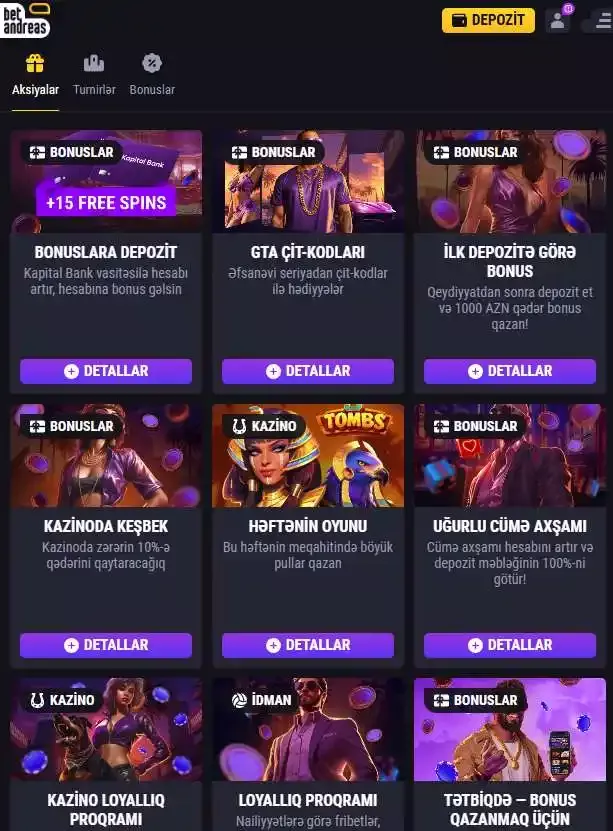613x831 pixels.
Task: Open the Tətbiqdə Bonus promo image
Action: click(510, 729)
